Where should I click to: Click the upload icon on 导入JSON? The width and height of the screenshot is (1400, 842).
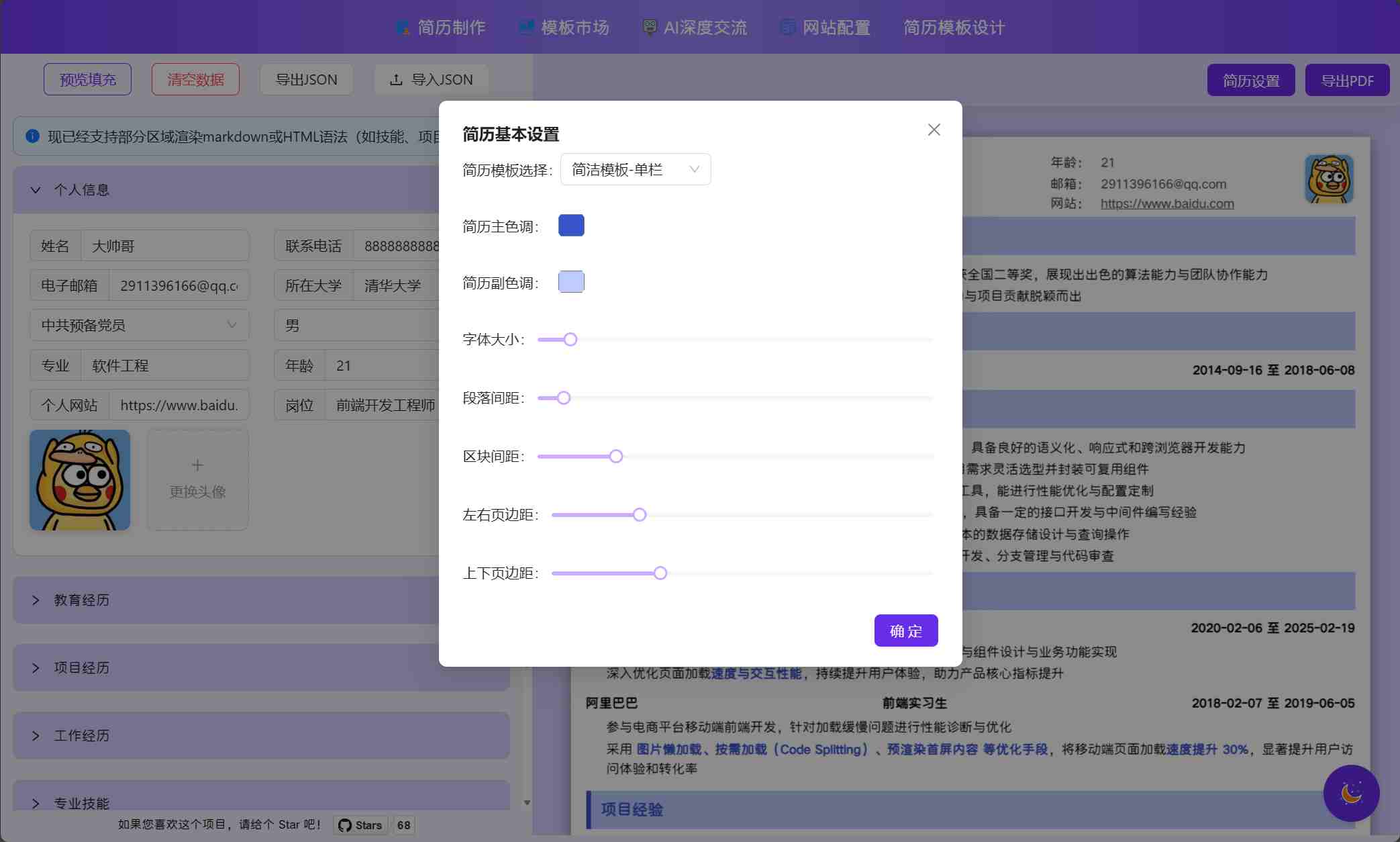pos(396,80)
